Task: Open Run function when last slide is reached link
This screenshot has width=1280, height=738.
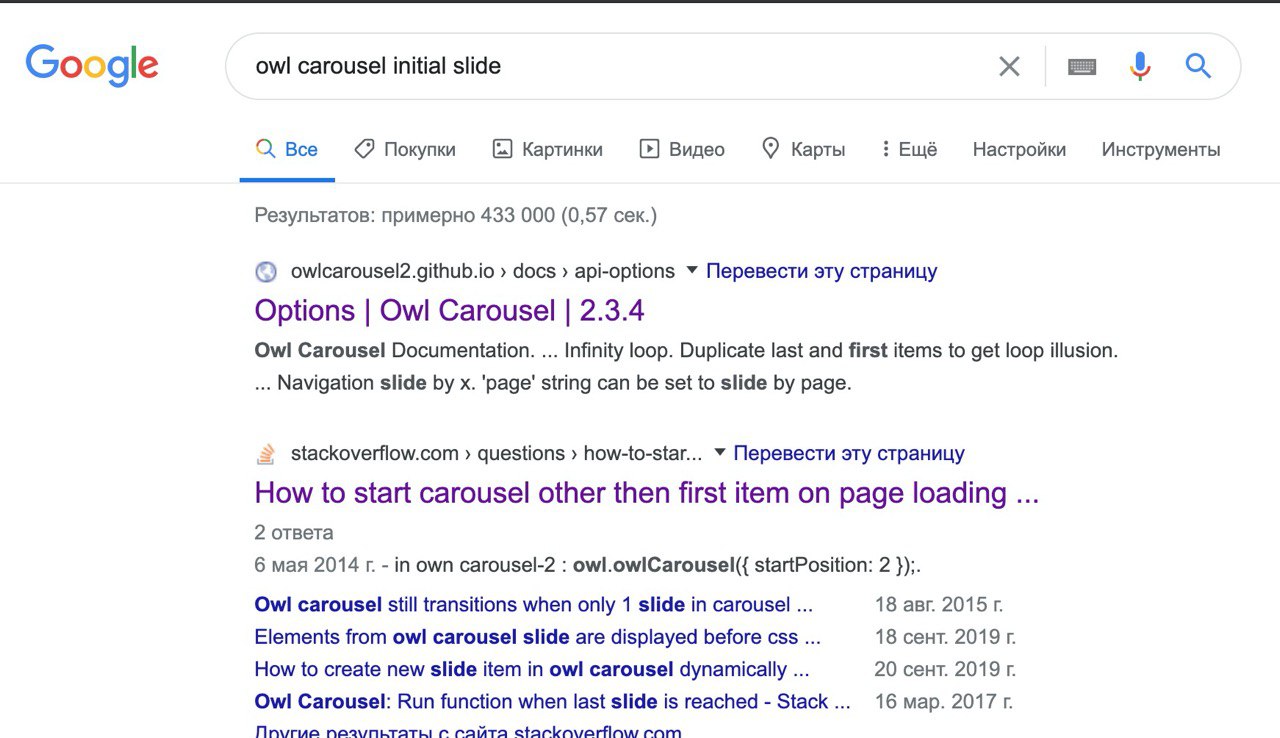Action: 553,701
